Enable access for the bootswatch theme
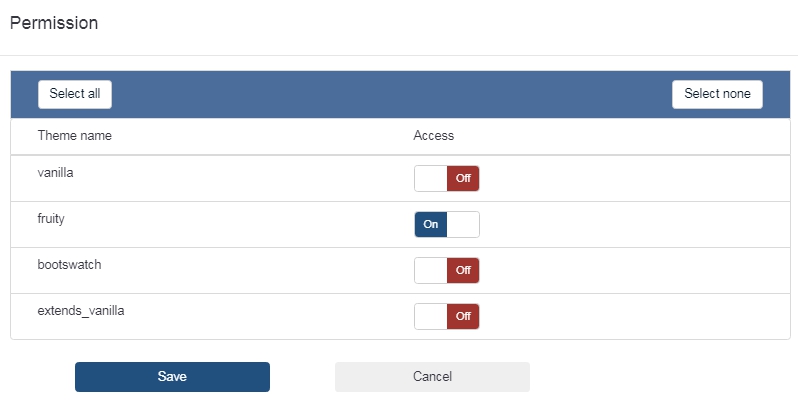798x401 pixels. [447, 271]
